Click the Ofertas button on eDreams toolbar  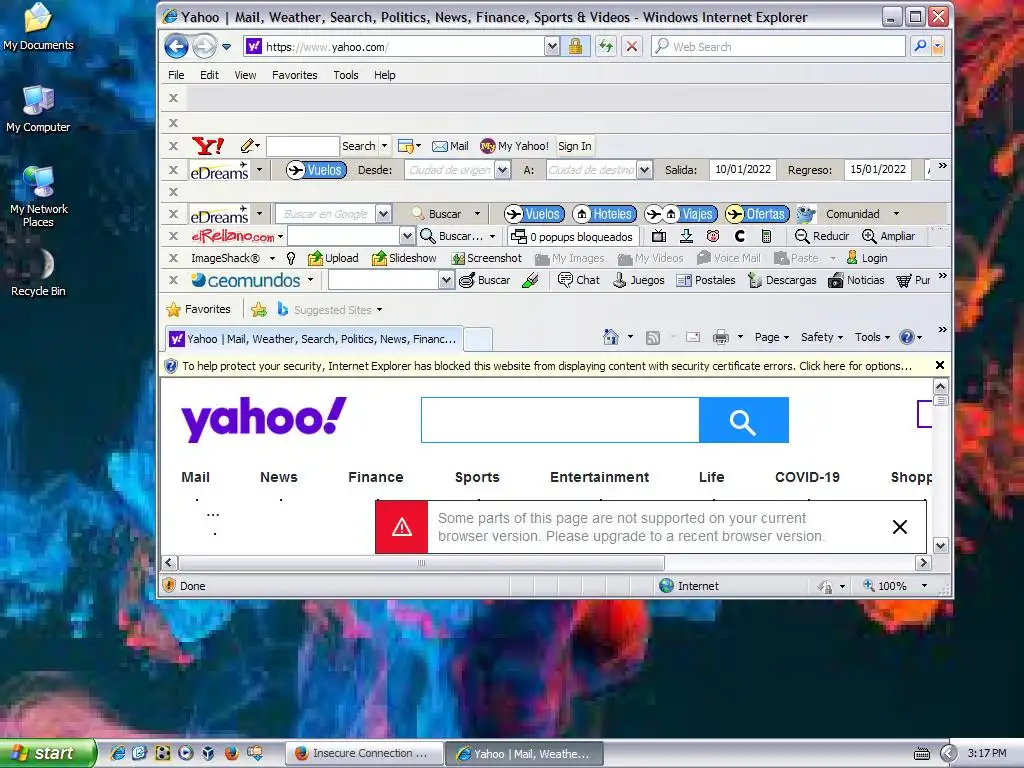(x=757, y=214)
